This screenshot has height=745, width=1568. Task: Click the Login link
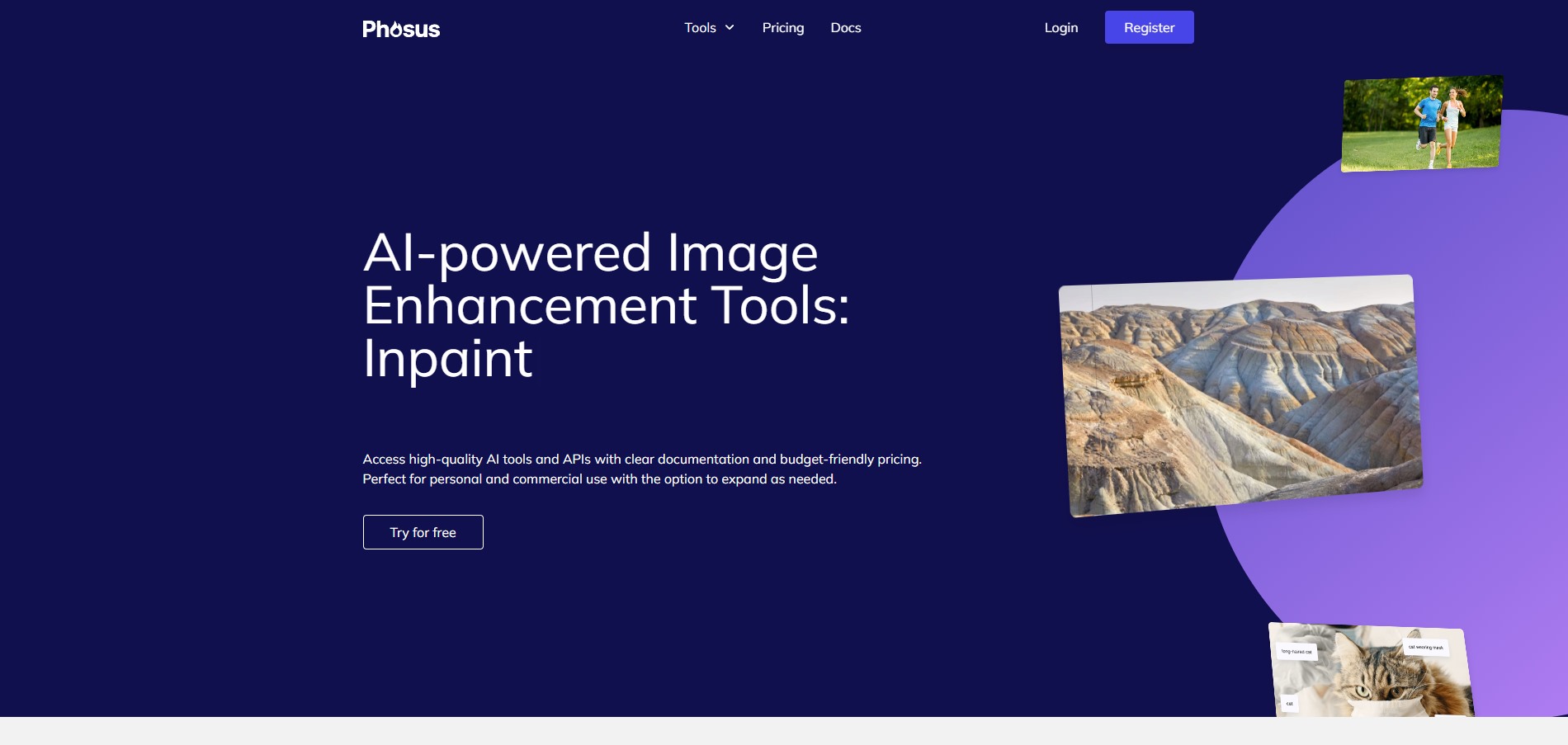click(1060, 28)
